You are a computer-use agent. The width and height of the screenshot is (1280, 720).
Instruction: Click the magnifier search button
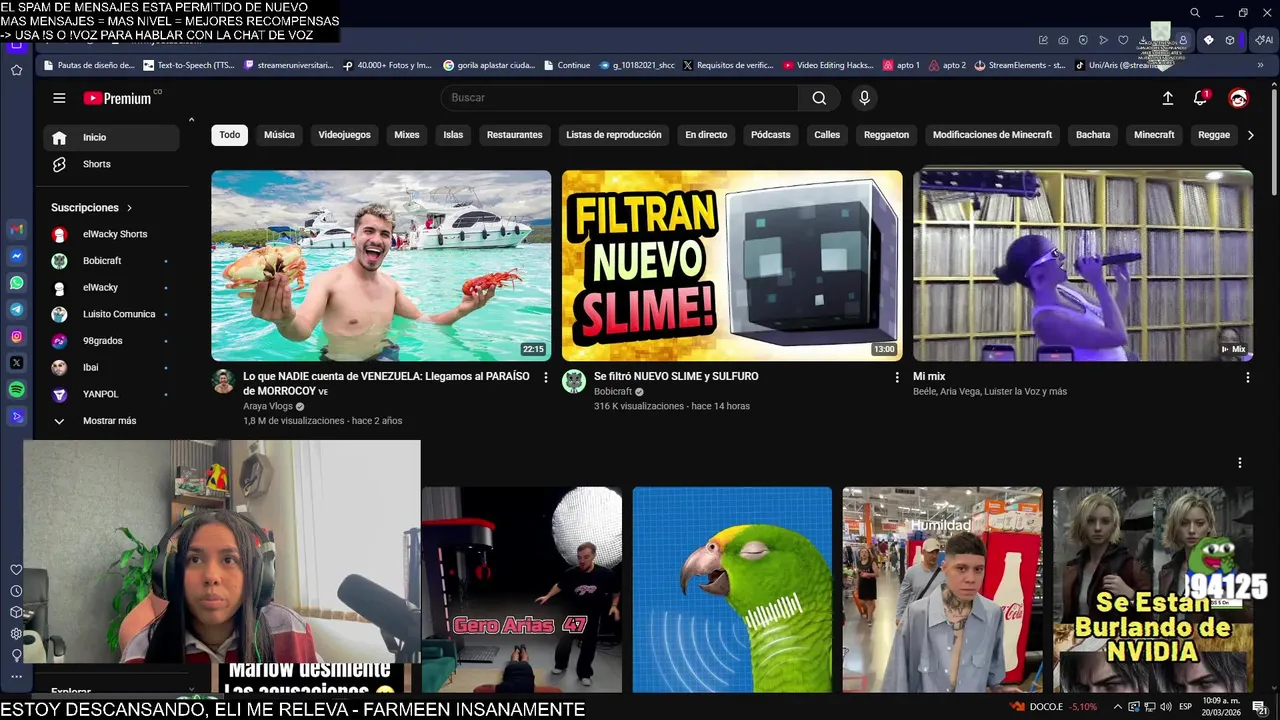(819, 98)
